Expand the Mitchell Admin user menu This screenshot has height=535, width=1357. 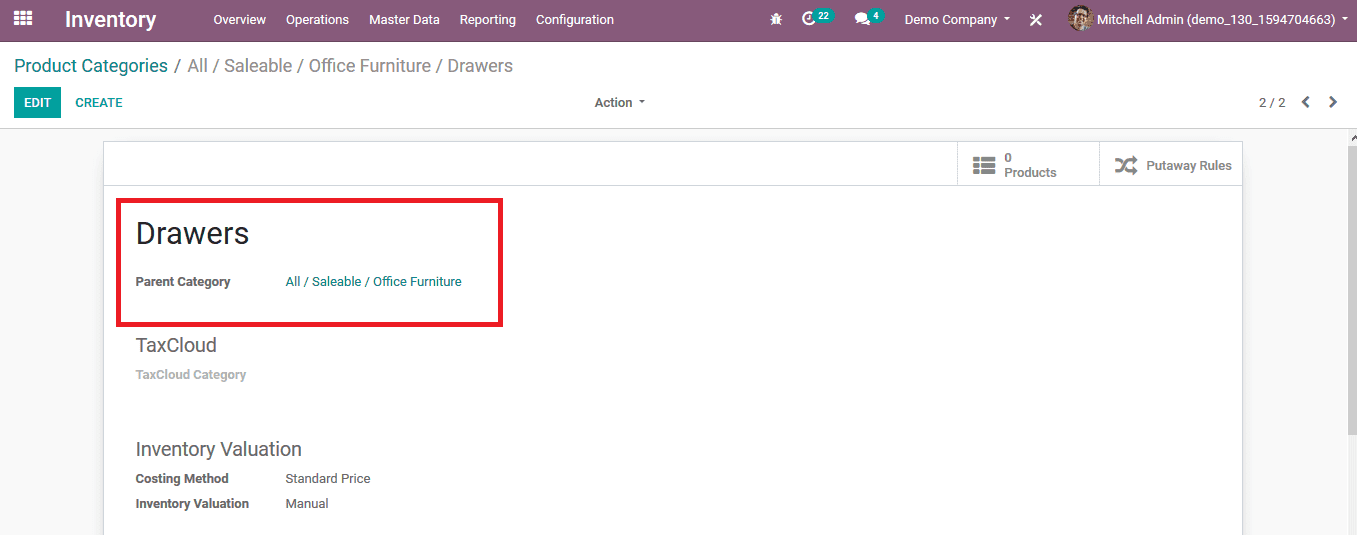tap(1223, 20)
